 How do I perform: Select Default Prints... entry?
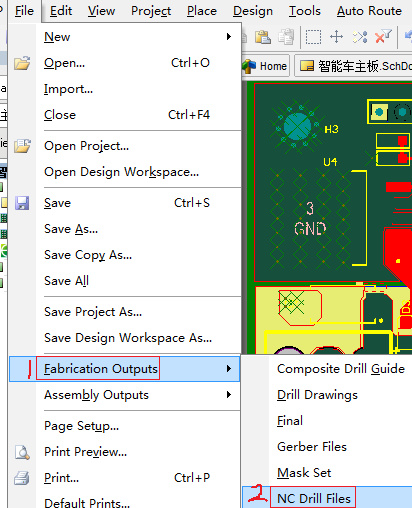(125, 502)
